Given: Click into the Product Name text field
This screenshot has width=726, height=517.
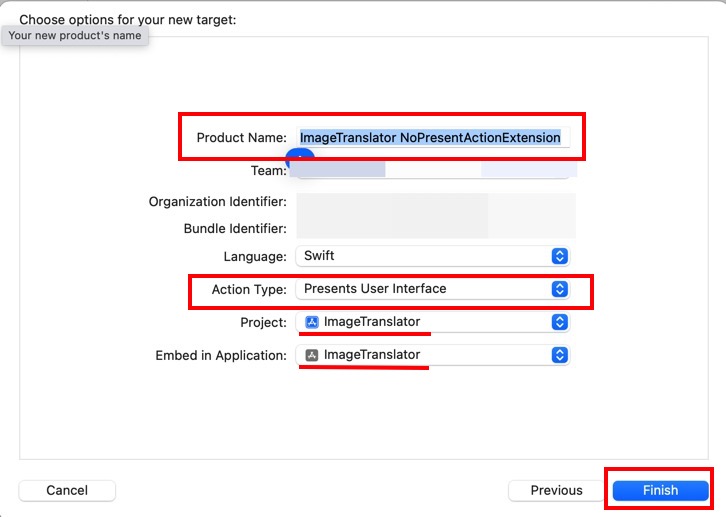Looking at the screenshot, I should (x=432, y=137).
